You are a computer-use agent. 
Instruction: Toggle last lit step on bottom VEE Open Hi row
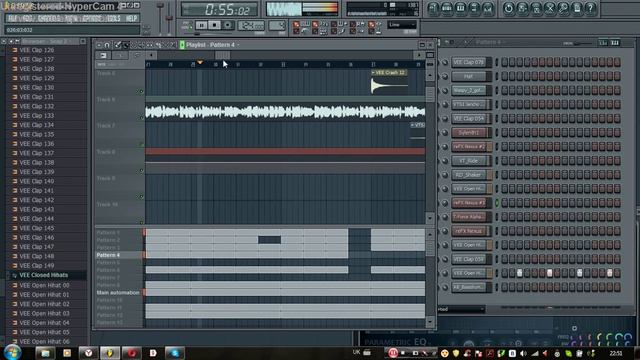[610, 273]
